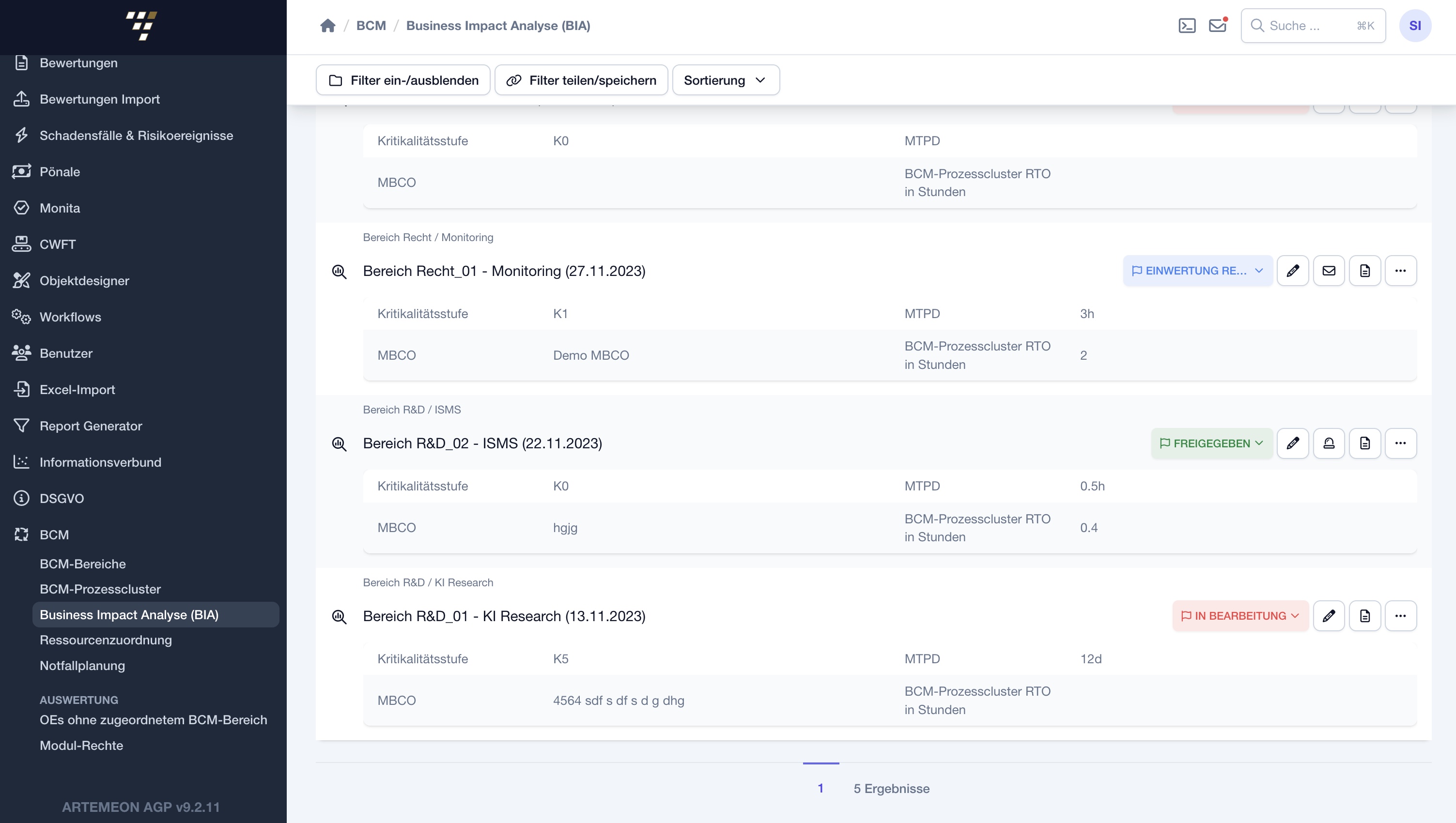Open the three-dots menu for Bereich Recht_01 - Monitoring
The image size is (1456, 823).
[1401, 271]
